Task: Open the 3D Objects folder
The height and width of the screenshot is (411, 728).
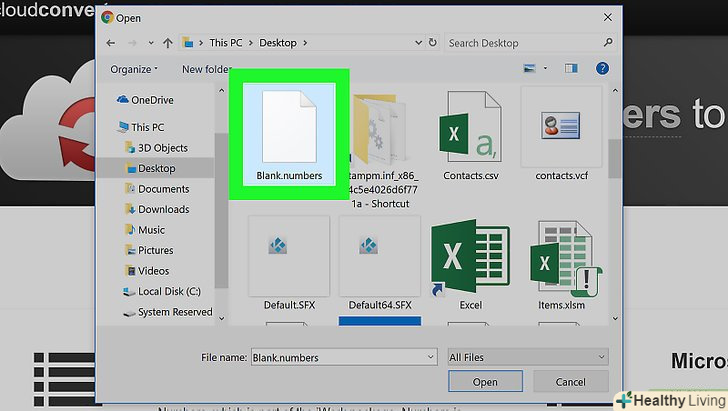Action: coord(156,148)
